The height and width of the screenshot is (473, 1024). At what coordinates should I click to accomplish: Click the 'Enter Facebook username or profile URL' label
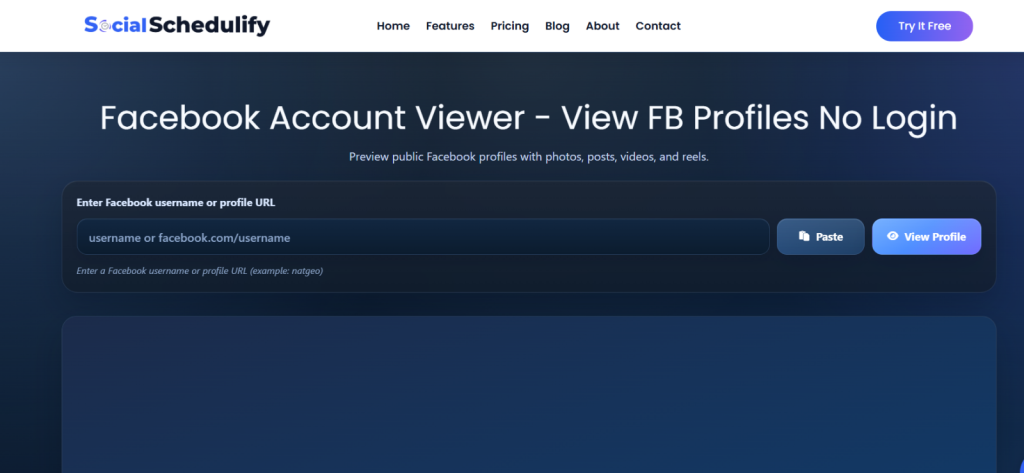tap(176, 203)
